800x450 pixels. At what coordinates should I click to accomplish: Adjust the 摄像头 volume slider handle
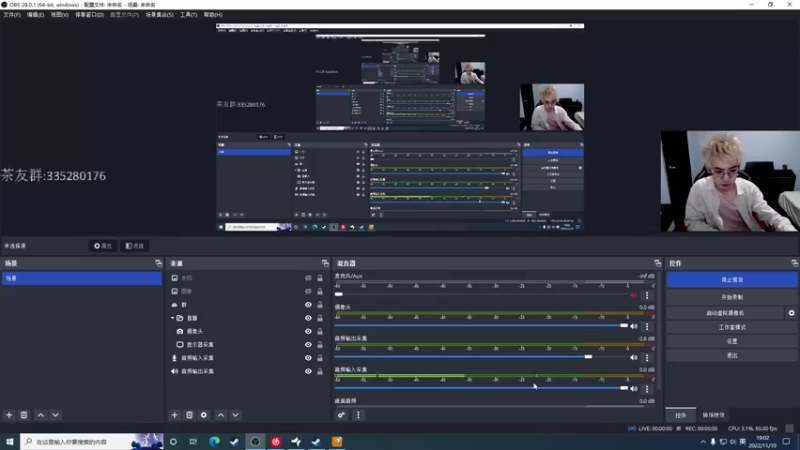click(x=624, y=326)
